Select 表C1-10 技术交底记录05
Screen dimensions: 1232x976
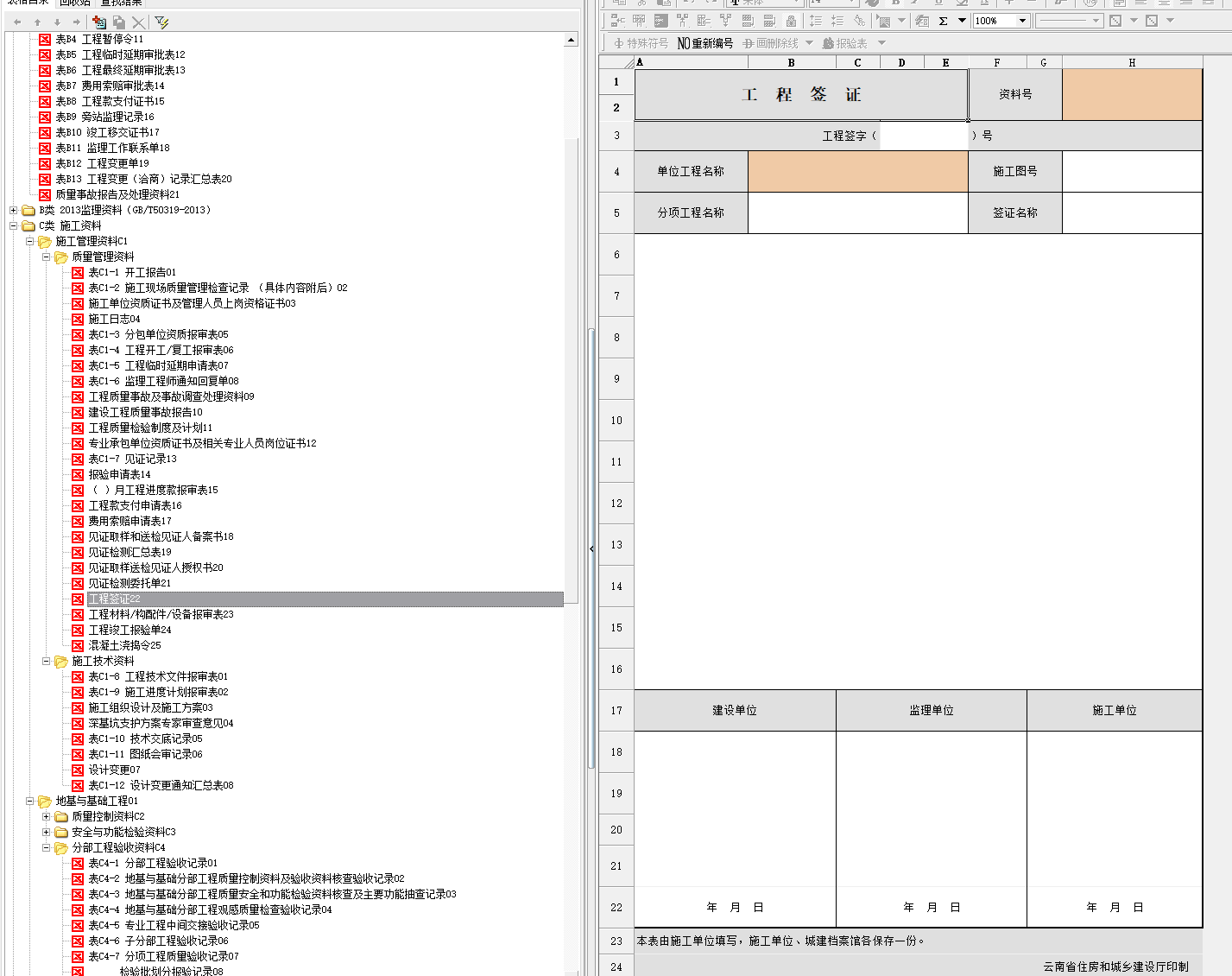pyautogui.click(x=145, y=738)
